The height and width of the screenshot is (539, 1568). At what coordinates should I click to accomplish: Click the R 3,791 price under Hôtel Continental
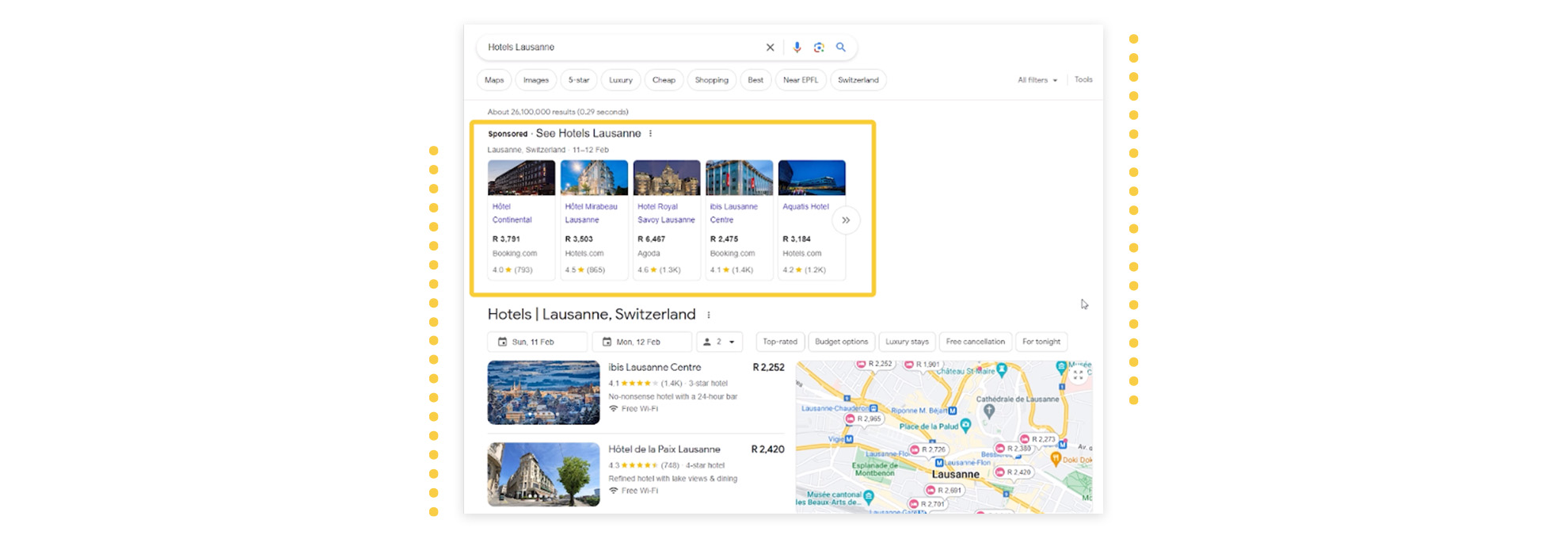pos(506,239)
